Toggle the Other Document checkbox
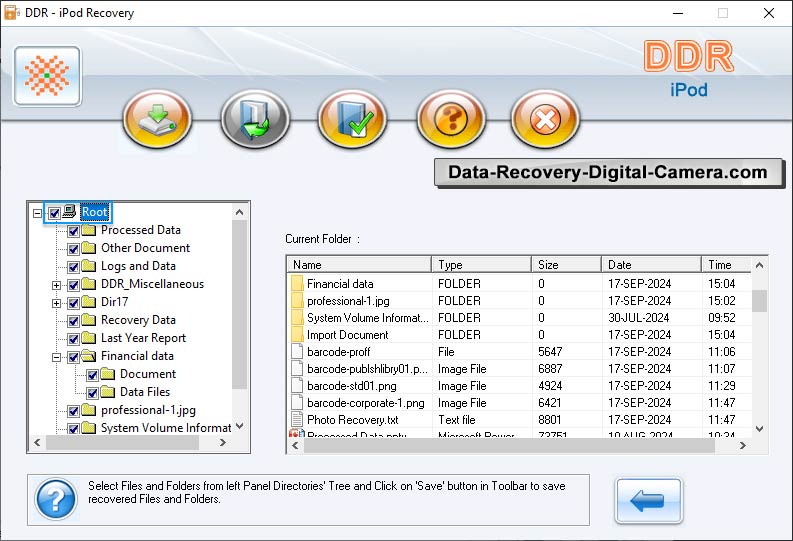The image size is (793, 541). click(x=73, y=249)
